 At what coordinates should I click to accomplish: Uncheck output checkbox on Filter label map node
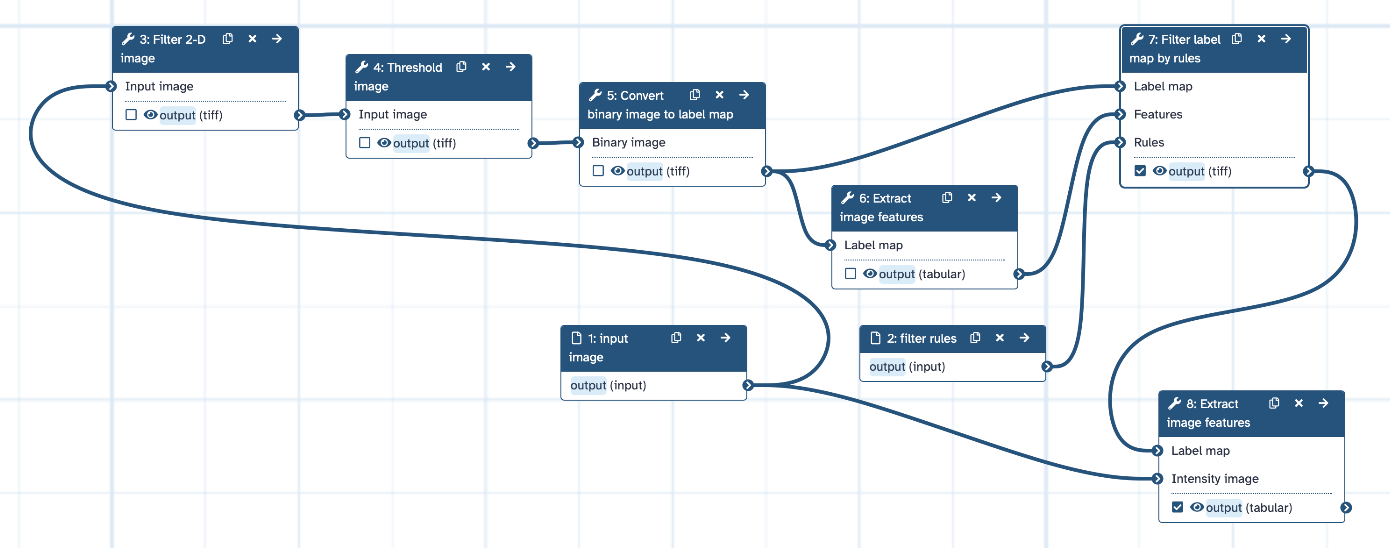tap(1140, 171)
